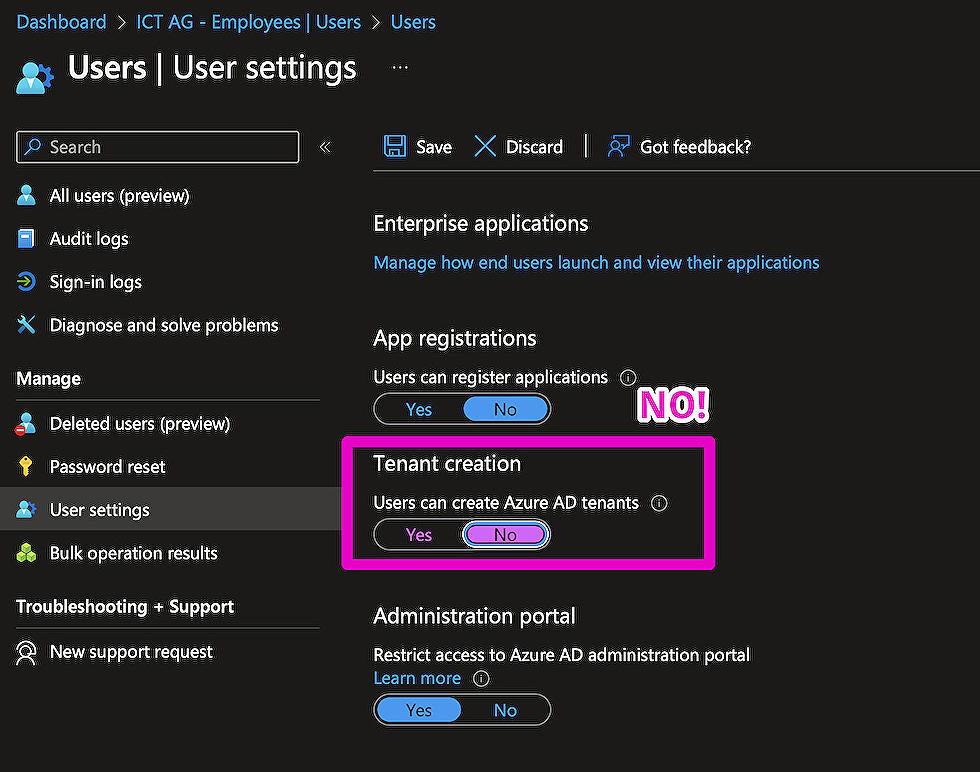Click the Audit logs book icon
Image resolution: width=980 pixels, height=772 pixels.
pos(26,239)
